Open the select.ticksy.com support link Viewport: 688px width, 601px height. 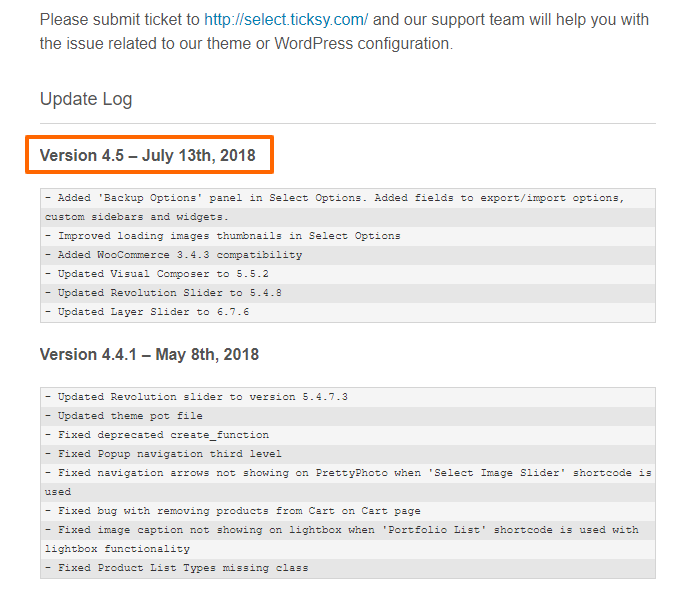pyautogui.click(x=286, y=20)
